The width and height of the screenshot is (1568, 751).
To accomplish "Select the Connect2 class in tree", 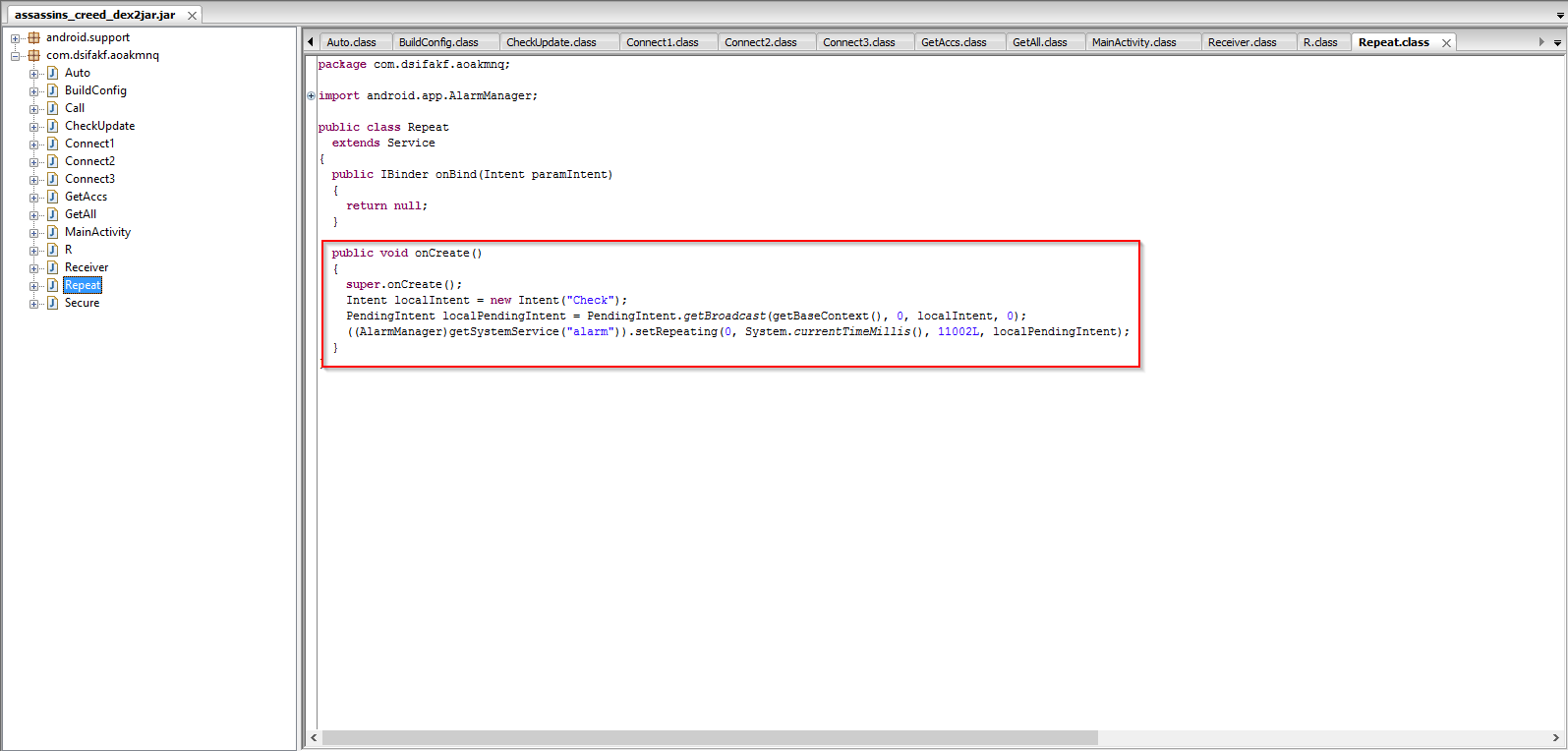I will pyautogui.click(x=89, y=161).
